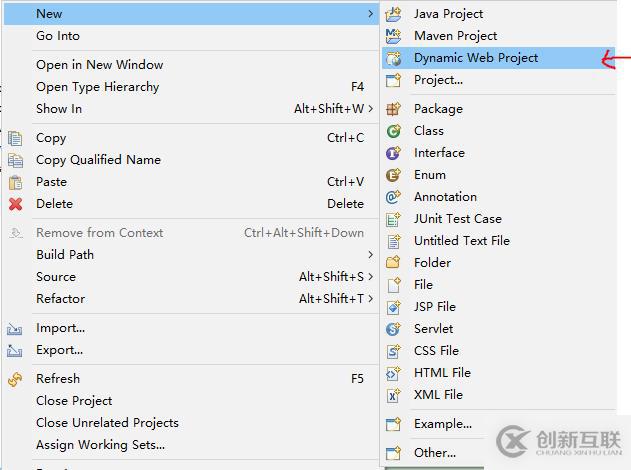631x470 pixels.
Task: Click the Refresh icon
Action: coord(15,379)
